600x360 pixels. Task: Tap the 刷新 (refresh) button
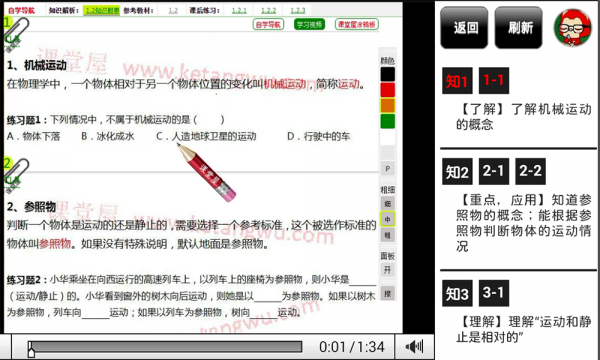coord(518,28)
